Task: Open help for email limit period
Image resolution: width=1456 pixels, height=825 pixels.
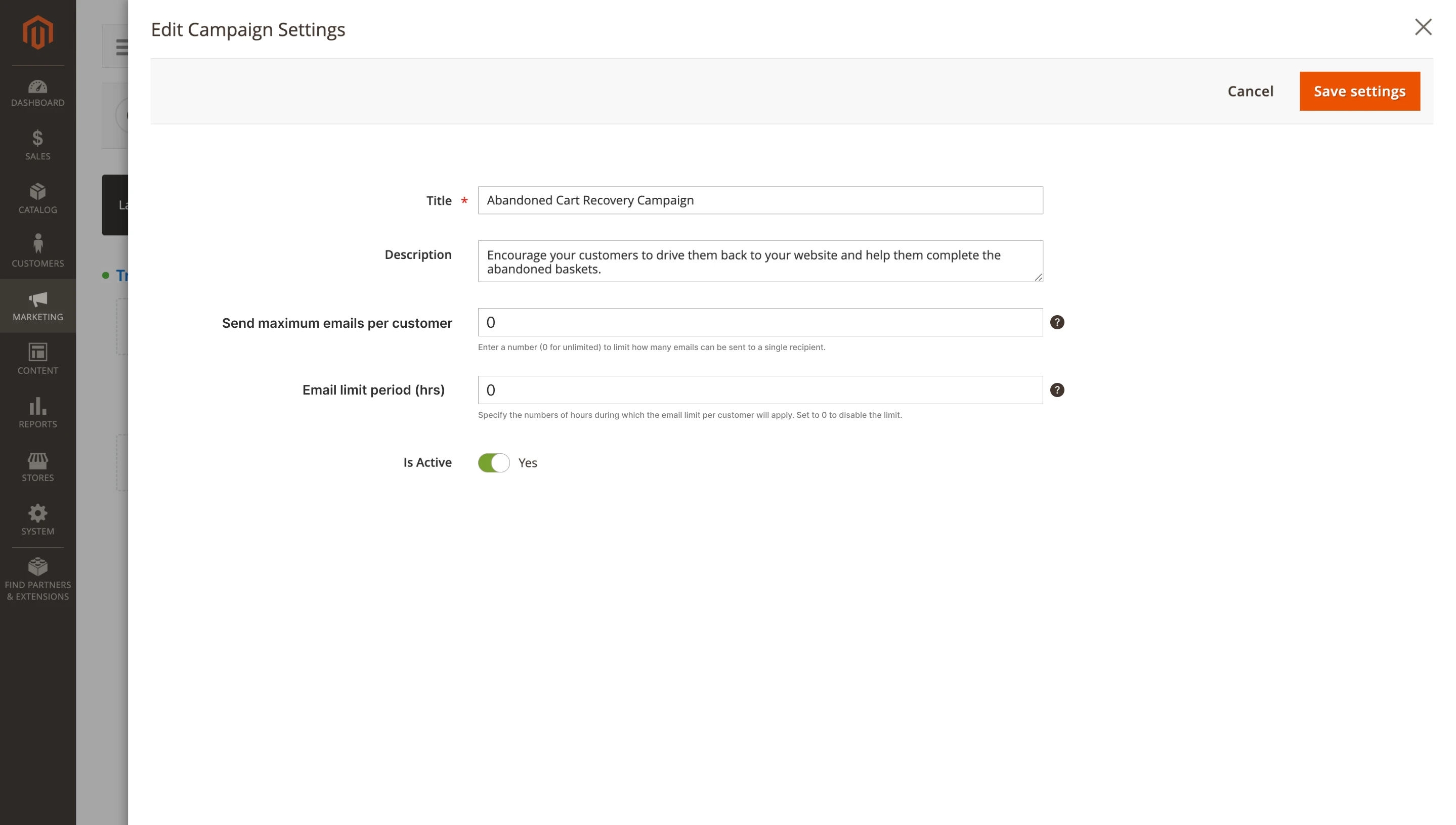Action: (1057, 390)
